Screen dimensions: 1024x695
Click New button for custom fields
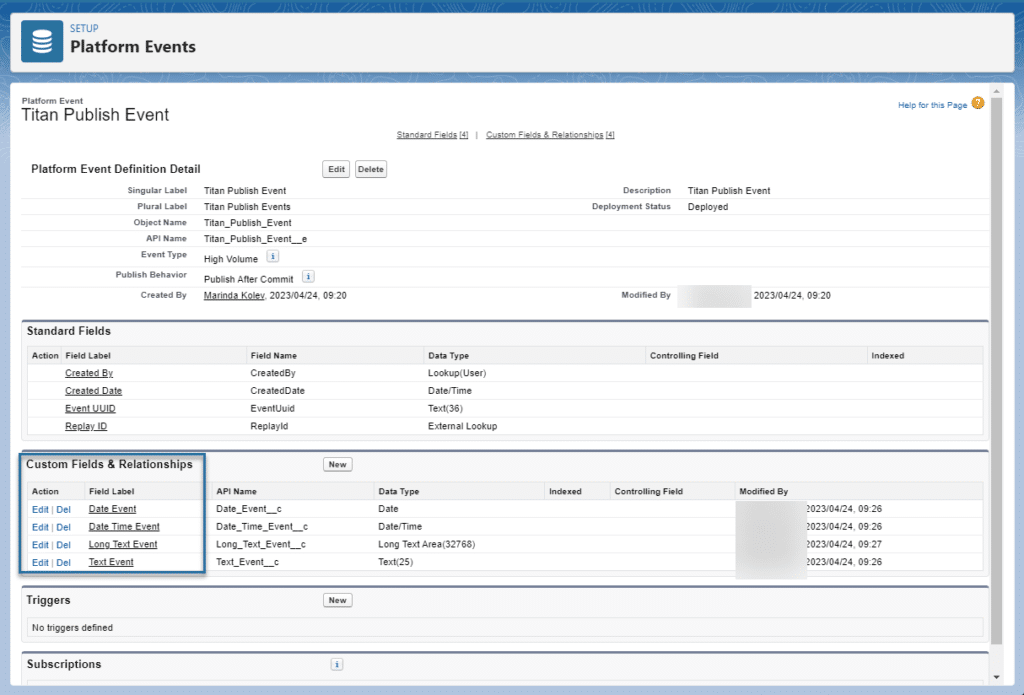(338, 464)
